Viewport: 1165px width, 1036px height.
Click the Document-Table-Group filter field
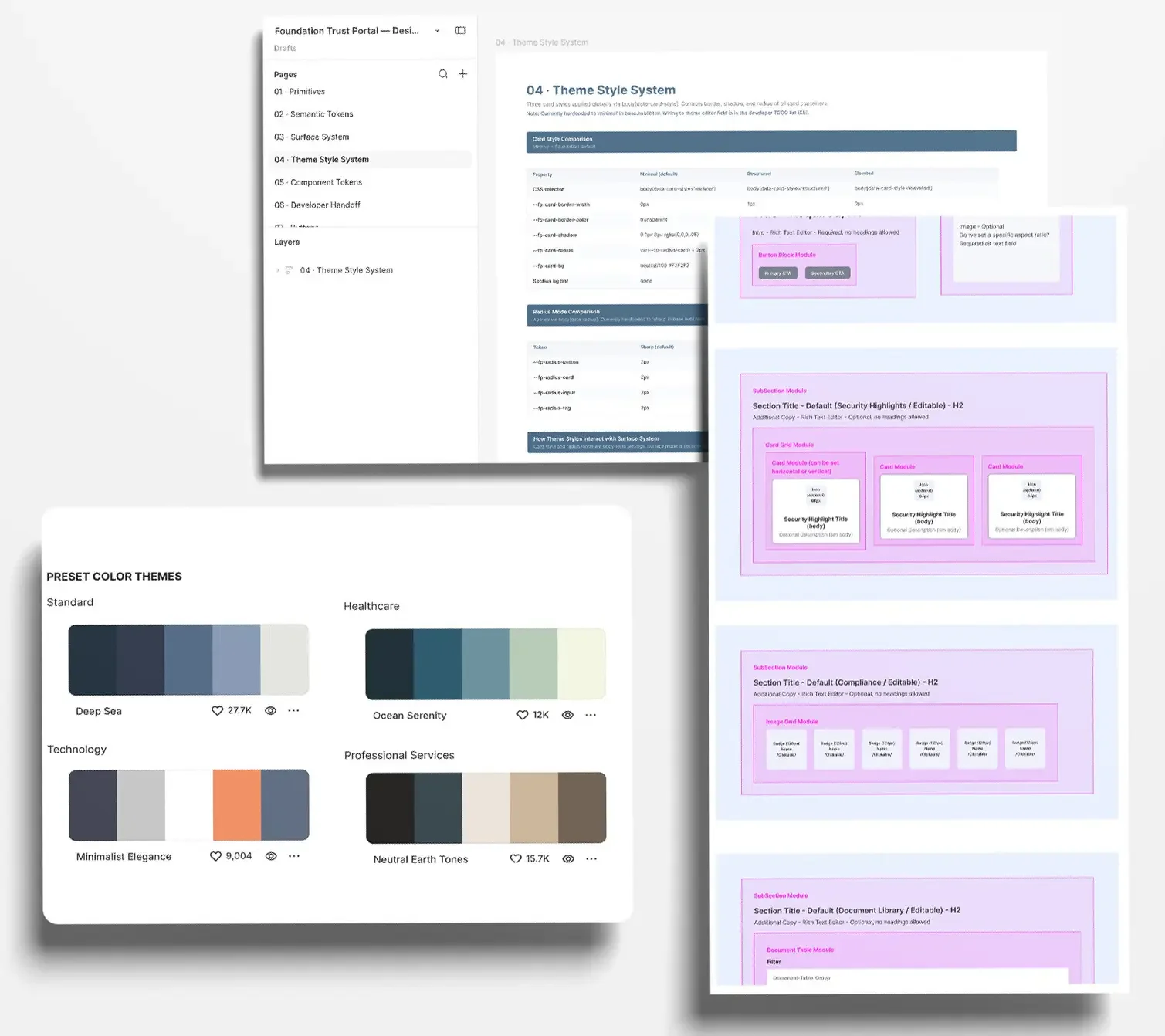918,977
